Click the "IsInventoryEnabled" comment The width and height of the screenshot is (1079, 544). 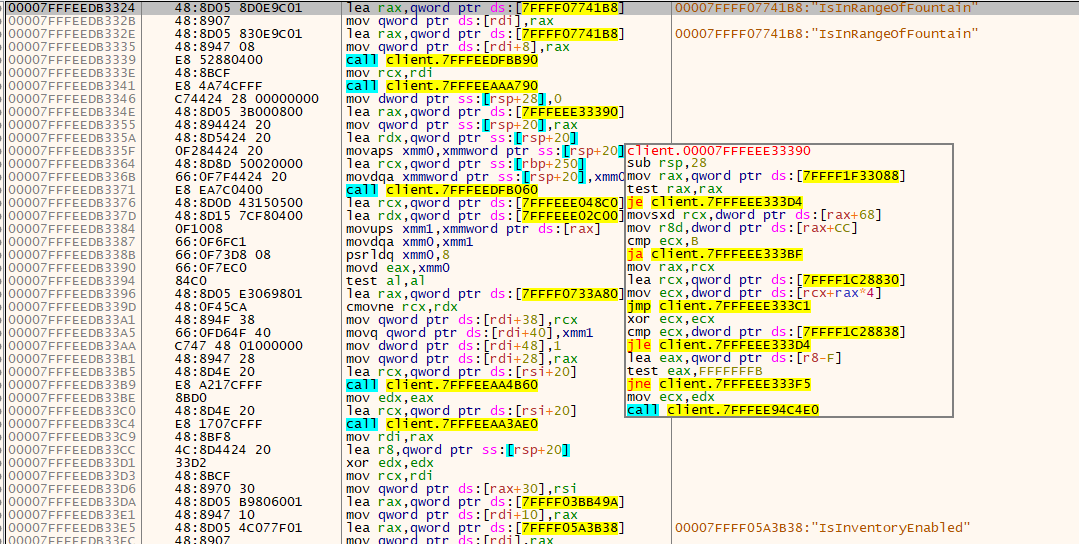[x=822, y=528]
